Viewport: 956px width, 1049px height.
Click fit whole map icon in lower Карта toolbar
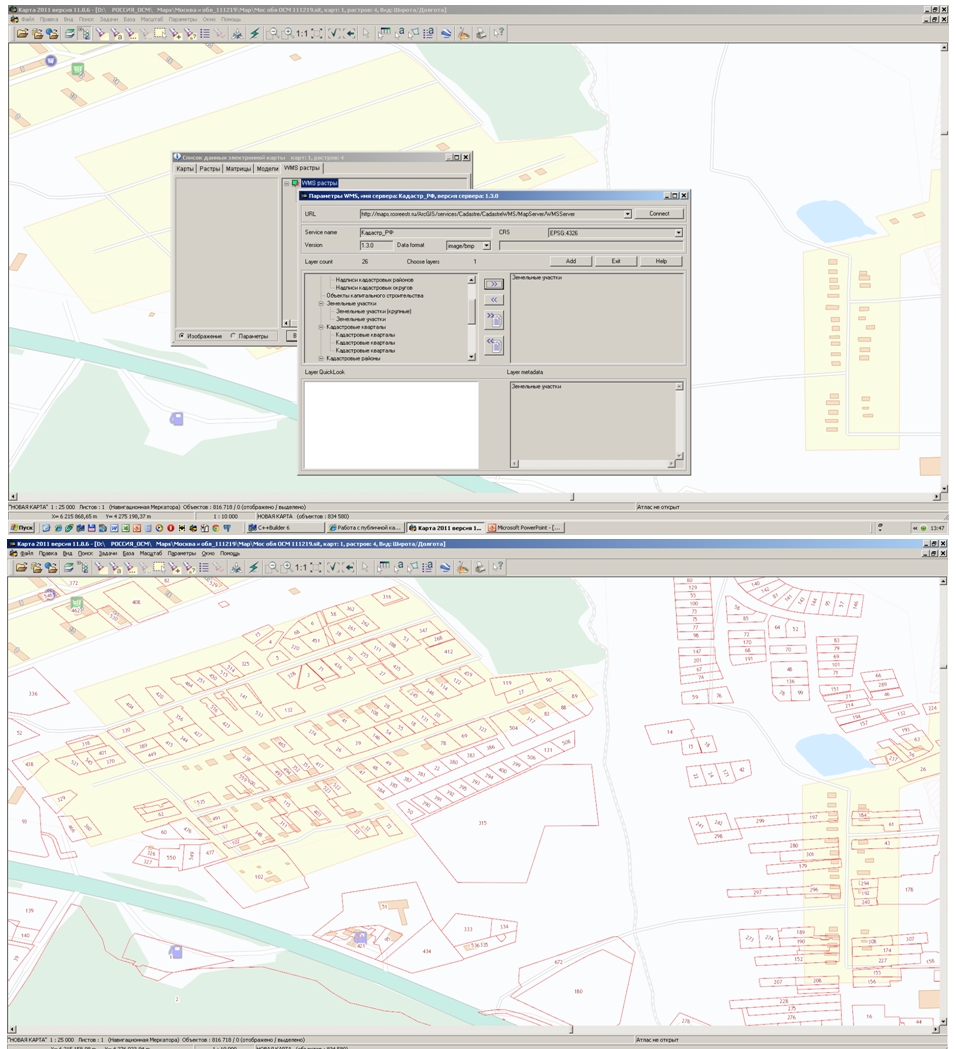pos(316,567)
